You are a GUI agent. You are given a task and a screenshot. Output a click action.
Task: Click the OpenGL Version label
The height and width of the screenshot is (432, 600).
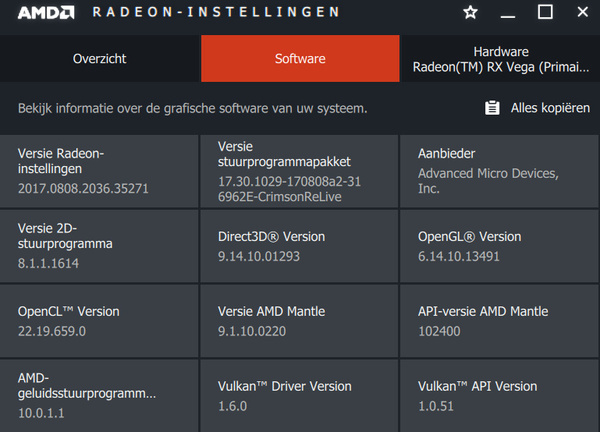click(470, 236)
